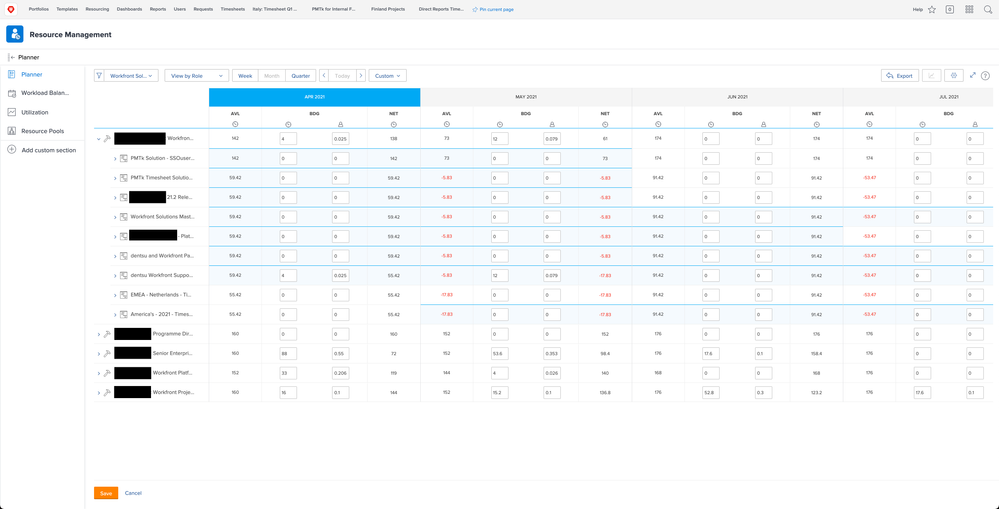
Task: Click the planner help question mark icon
Action: tap(985, 76)
